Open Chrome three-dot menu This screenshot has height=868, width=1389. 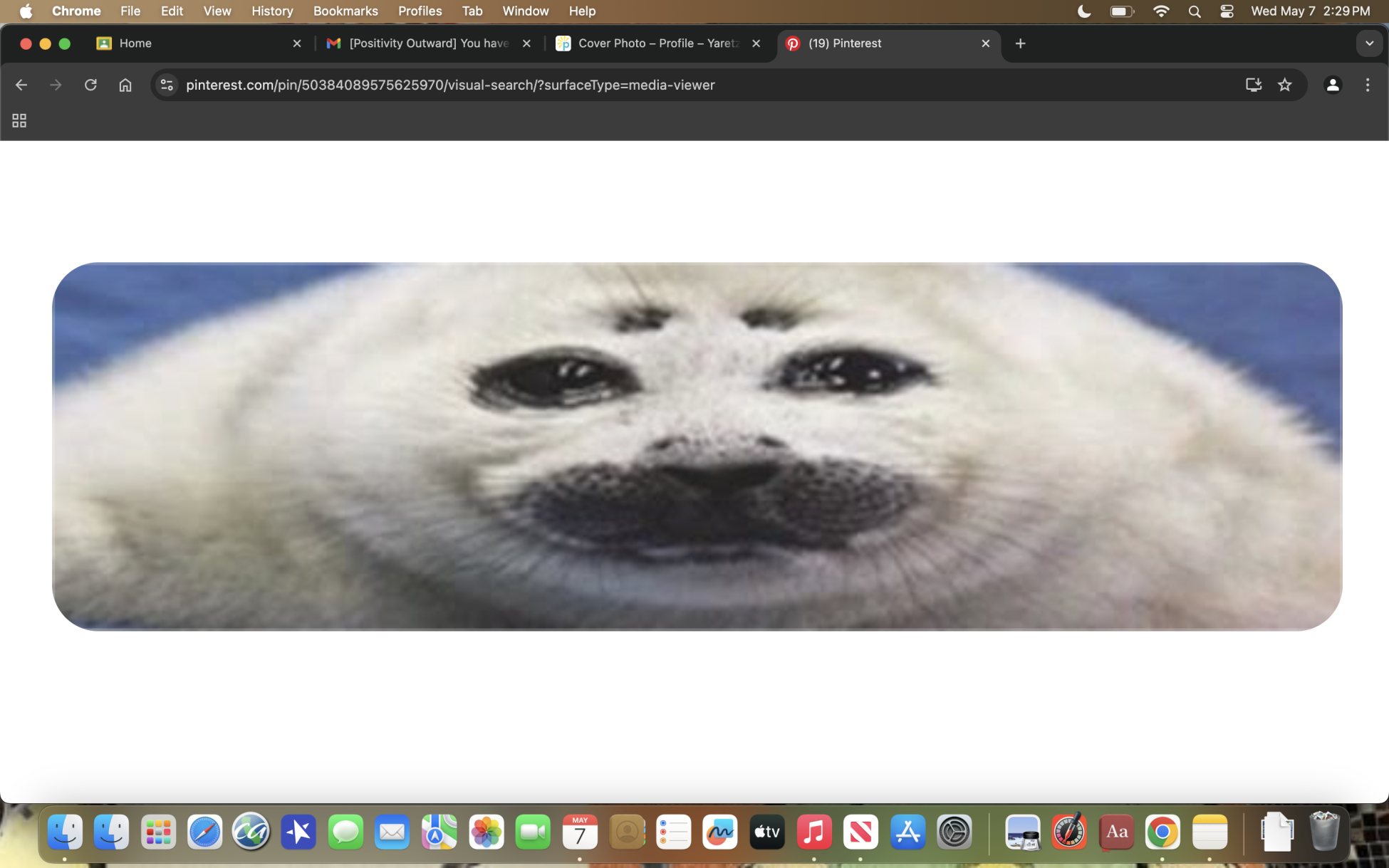pos(1368,85)
